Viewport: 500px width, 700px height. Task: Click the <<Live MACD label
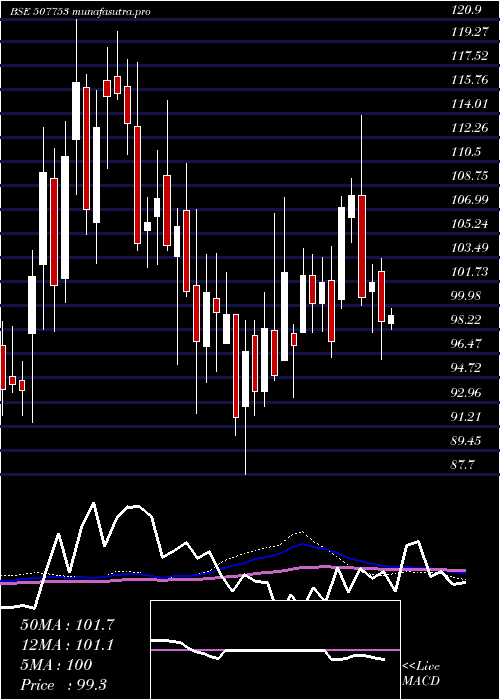click(421, 674)
